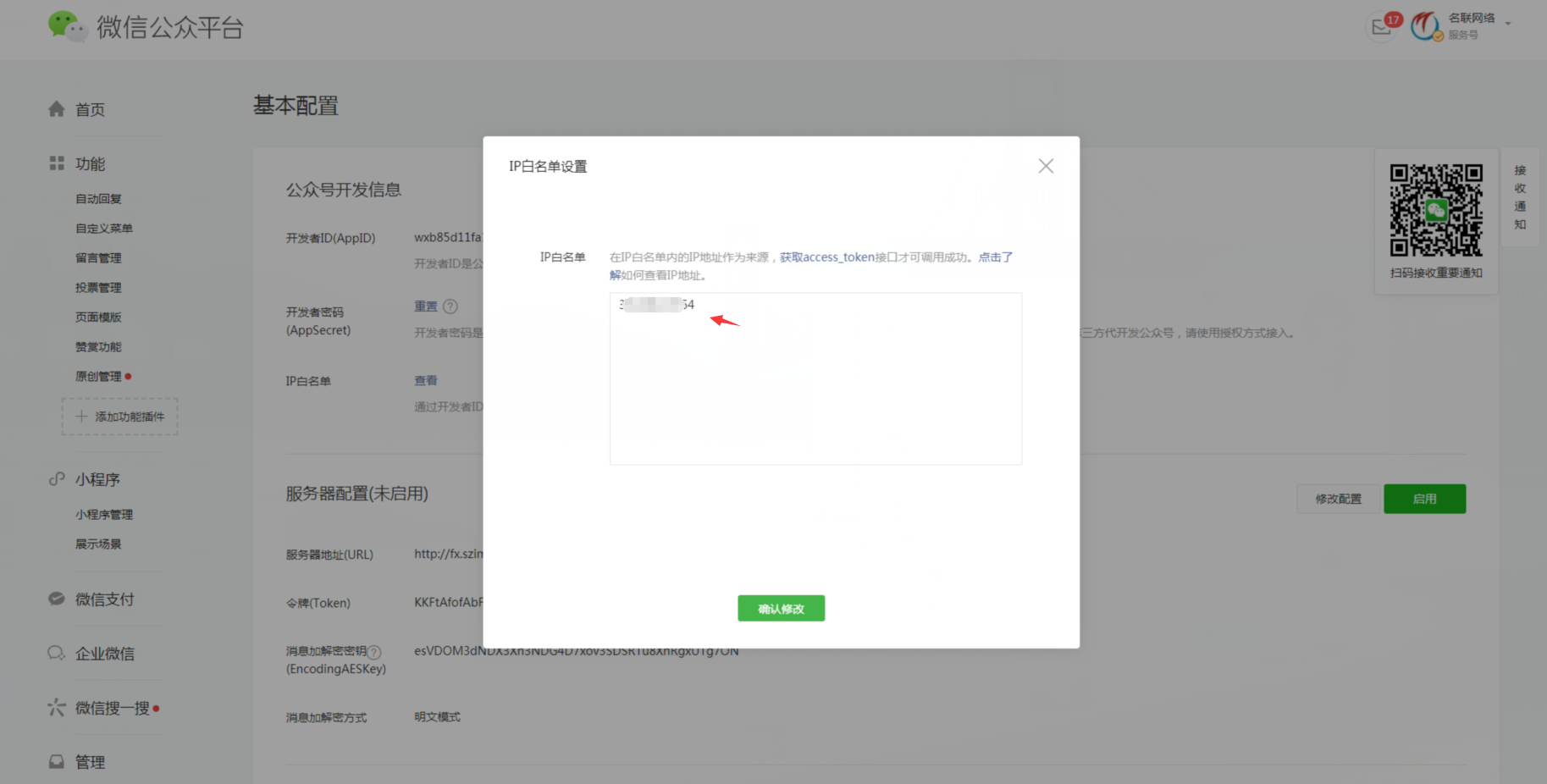Select 自定义菜单 in sidebar

coord(104,229)
